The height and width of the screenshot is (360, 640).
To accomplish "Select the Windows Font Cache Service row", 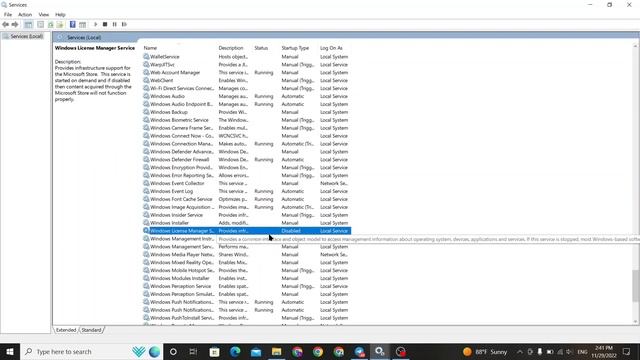I will click(x=247, y=199).
